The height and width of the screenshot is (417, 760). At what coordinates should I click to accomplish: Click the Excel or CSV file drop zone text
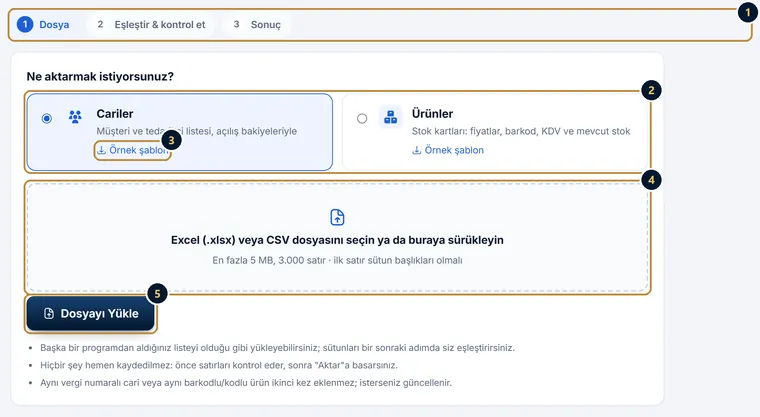[337, 240]
